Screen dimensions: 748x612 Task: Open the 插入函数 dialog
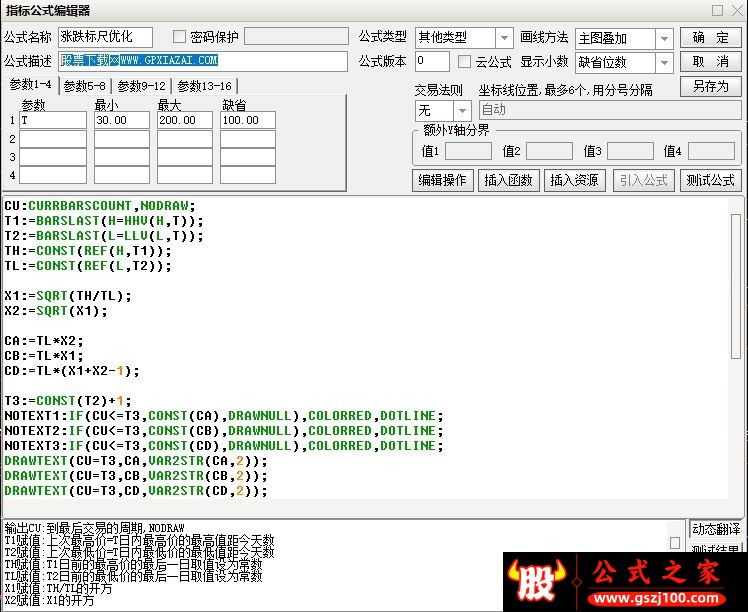[509, 180]
